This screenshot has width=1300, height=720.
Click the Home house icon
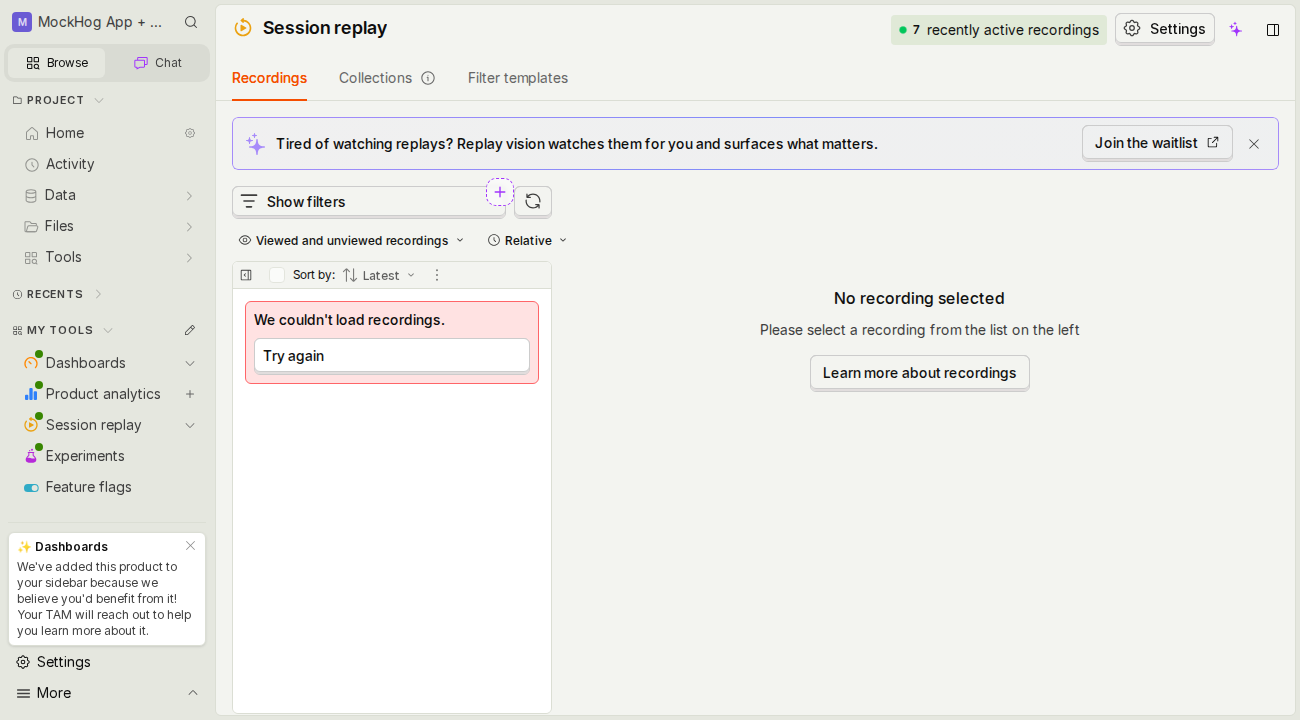coord(32,133)
